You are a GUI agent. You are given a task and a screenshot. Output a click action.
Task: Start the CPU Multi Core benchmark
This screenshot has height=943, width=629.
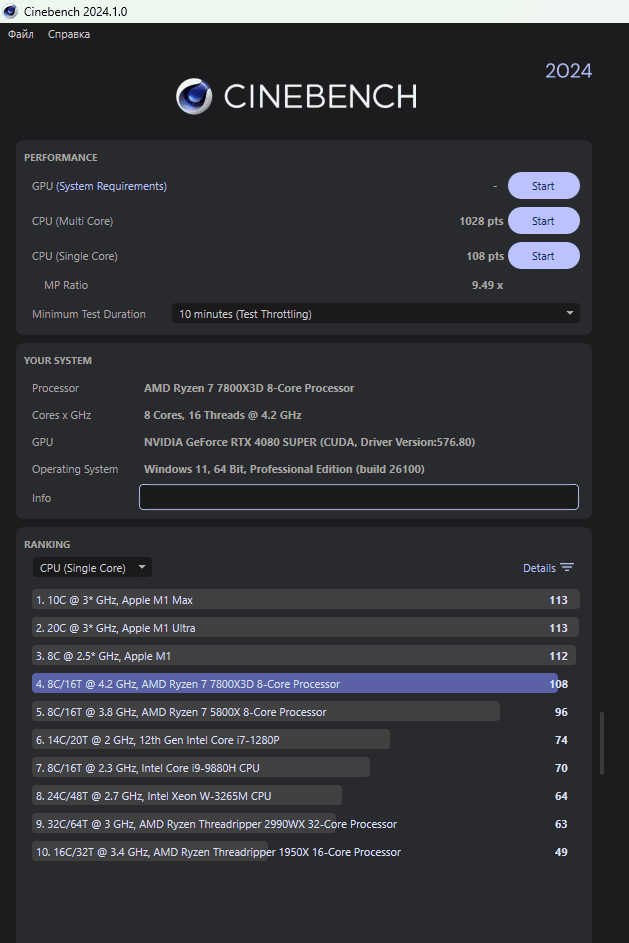pos(544,221)
